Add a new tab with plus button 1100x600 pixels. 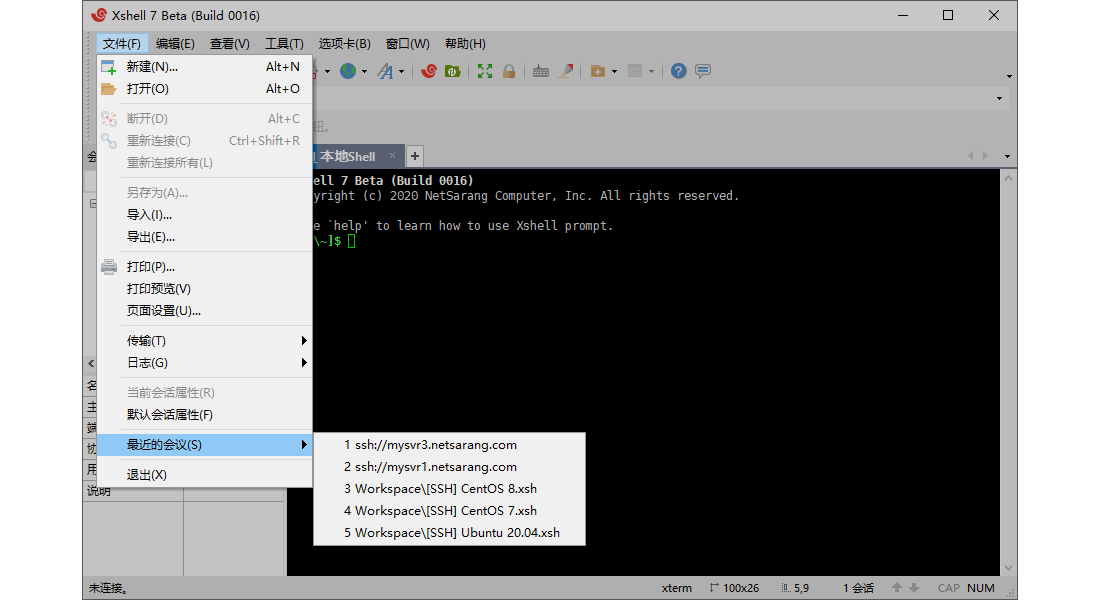pos(415,156)
